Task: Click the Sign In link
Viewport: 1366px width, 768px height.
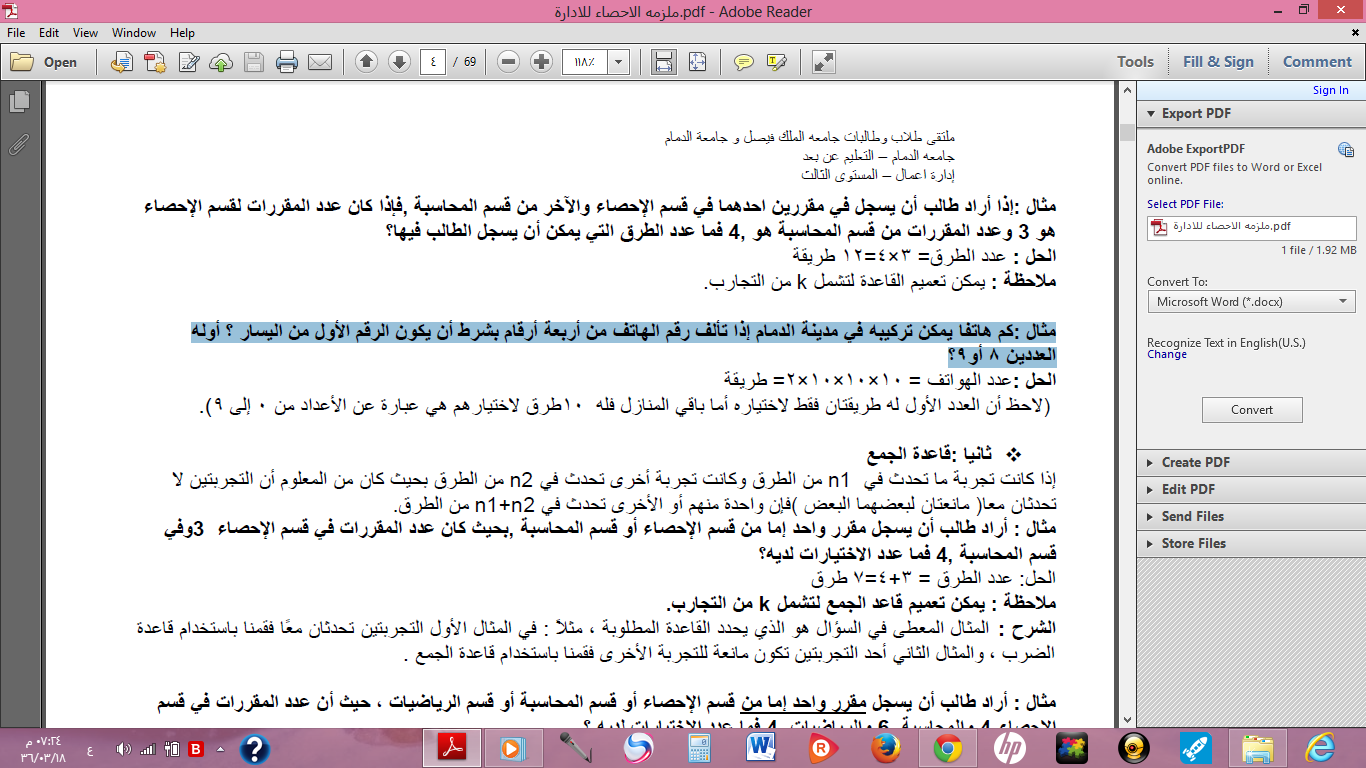Action: tap(1330, 90)
